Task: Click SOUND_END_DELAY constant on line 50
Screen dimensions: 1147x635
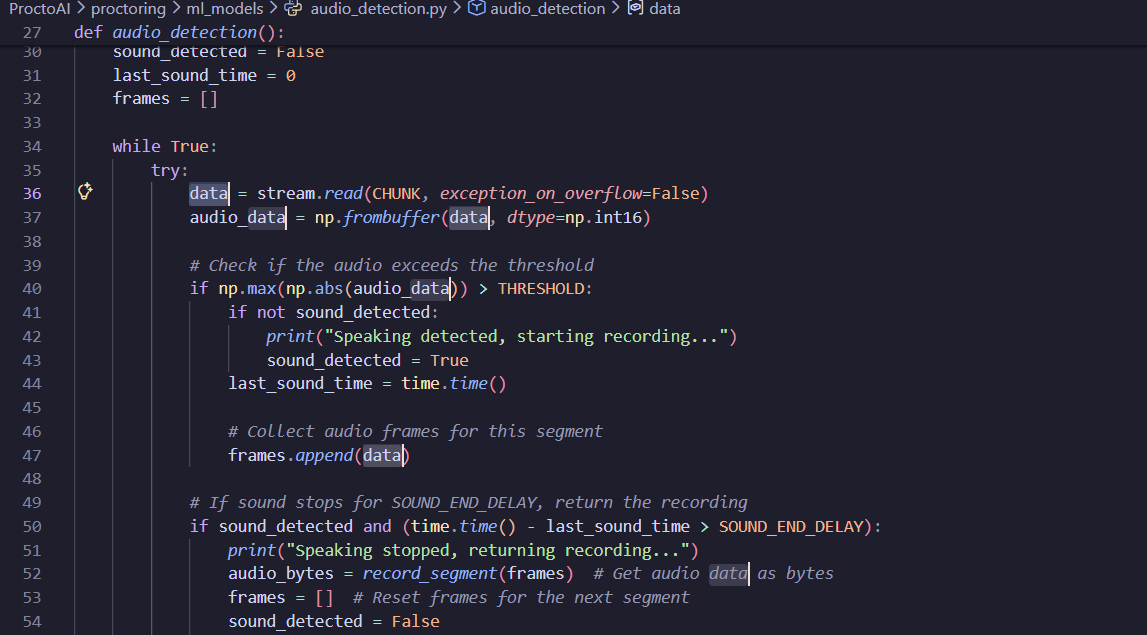Action: (x=791, y=527)
